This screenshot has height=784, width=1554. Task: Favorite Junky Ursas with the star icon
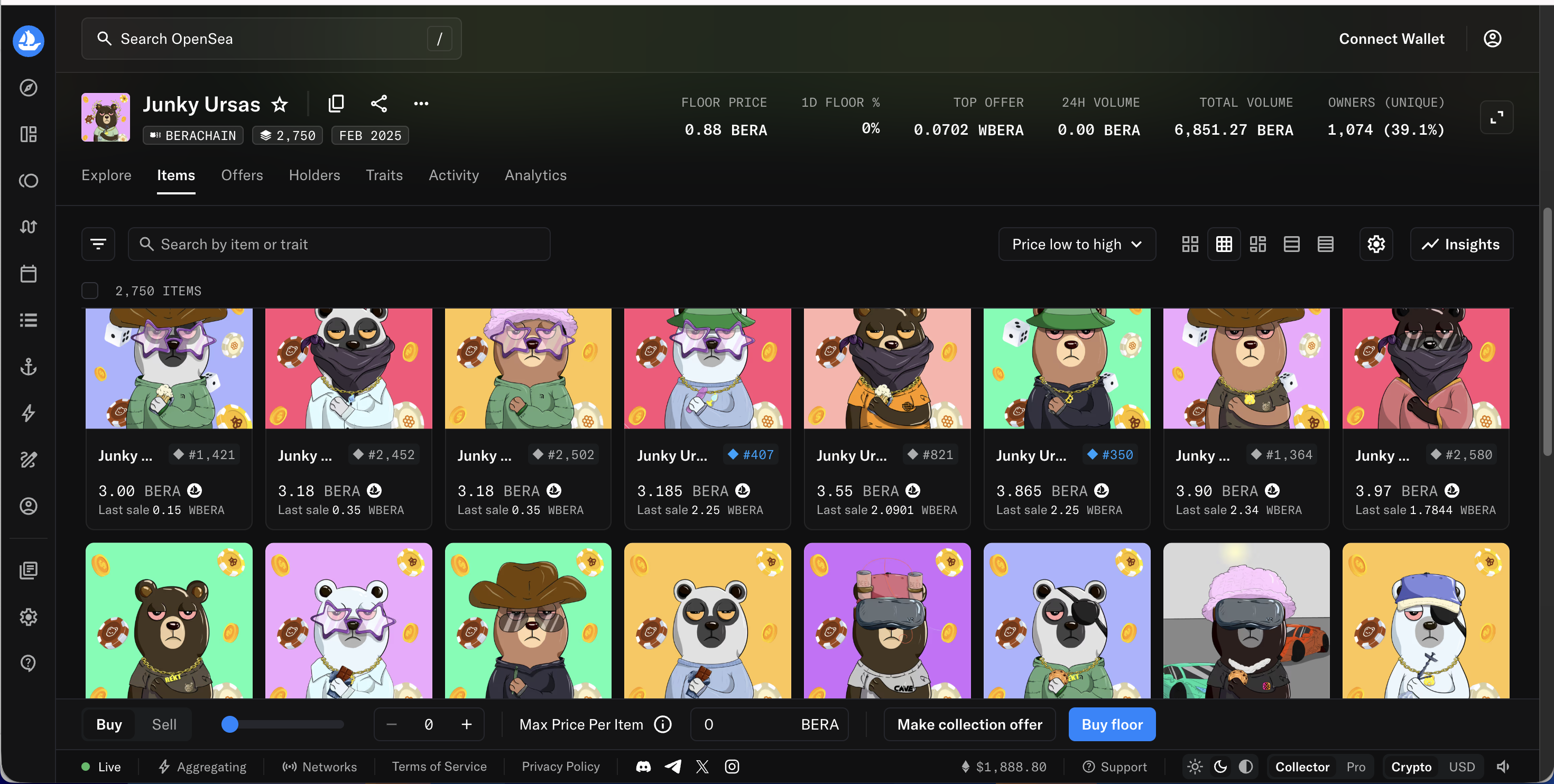279,104
